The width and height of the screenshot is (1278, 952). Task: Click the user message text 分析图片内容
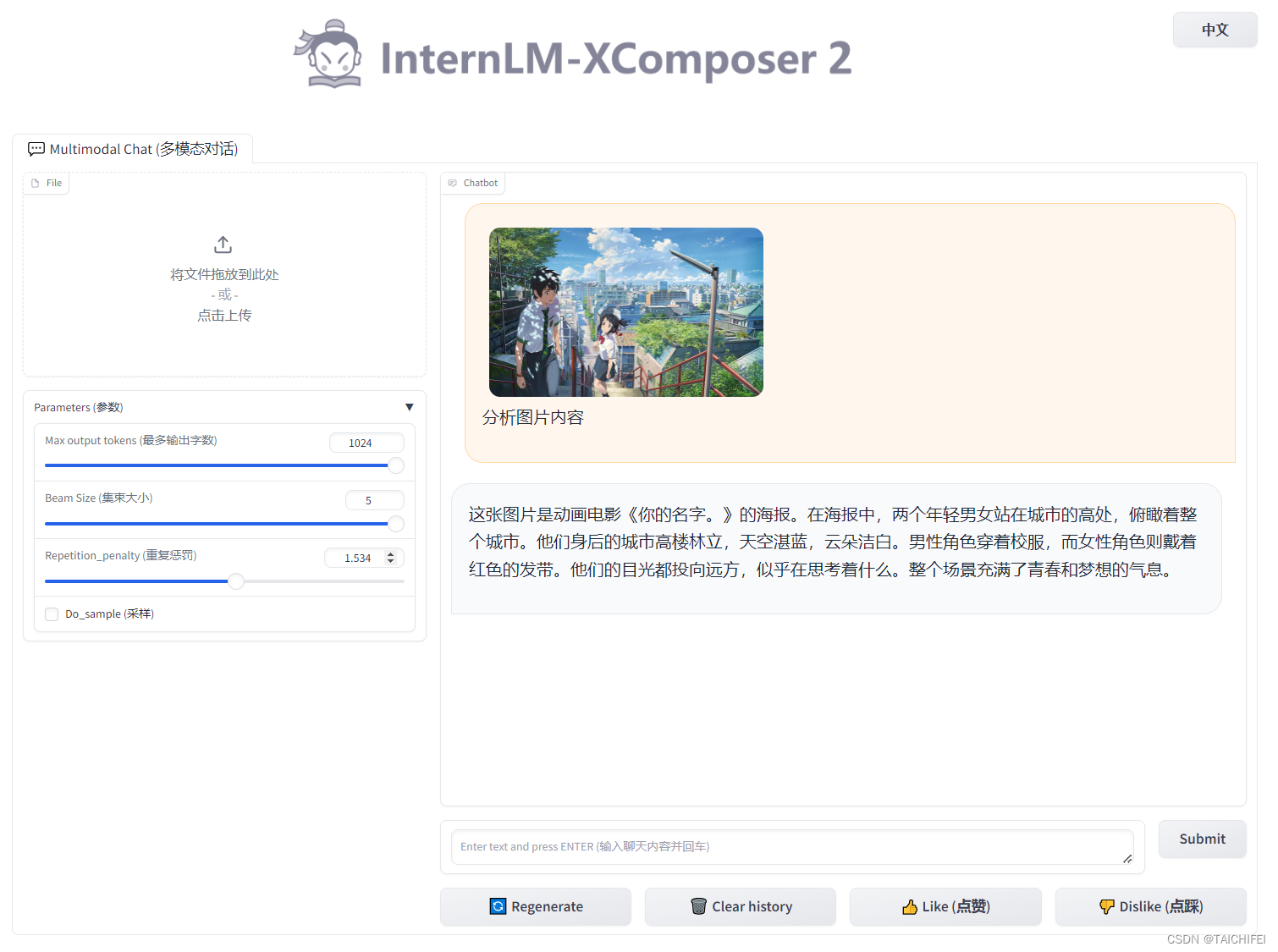[x=533, y=417]
